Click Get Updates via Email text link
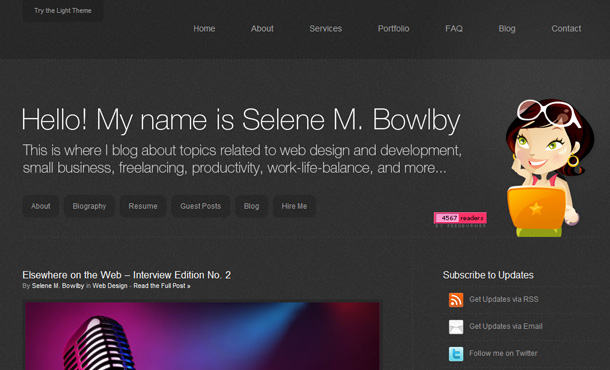The width and height of the screenshot is (610, 370). point(506,326)
